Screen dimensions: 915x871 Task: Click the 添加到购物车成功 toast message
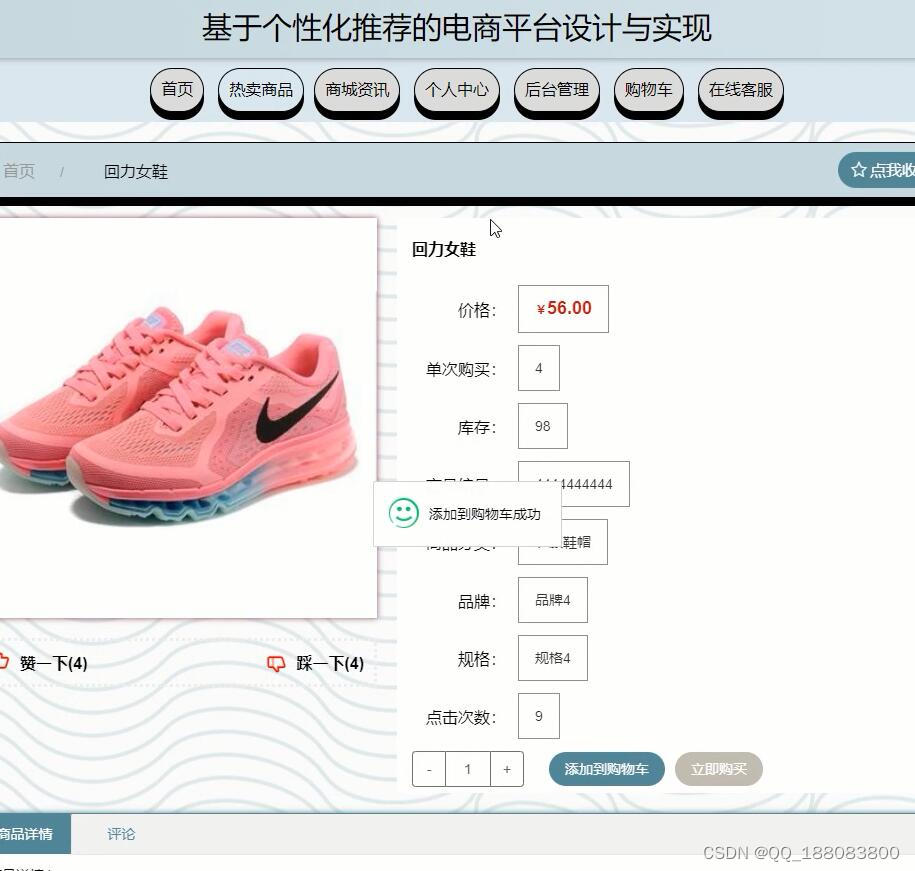[484, 514]
